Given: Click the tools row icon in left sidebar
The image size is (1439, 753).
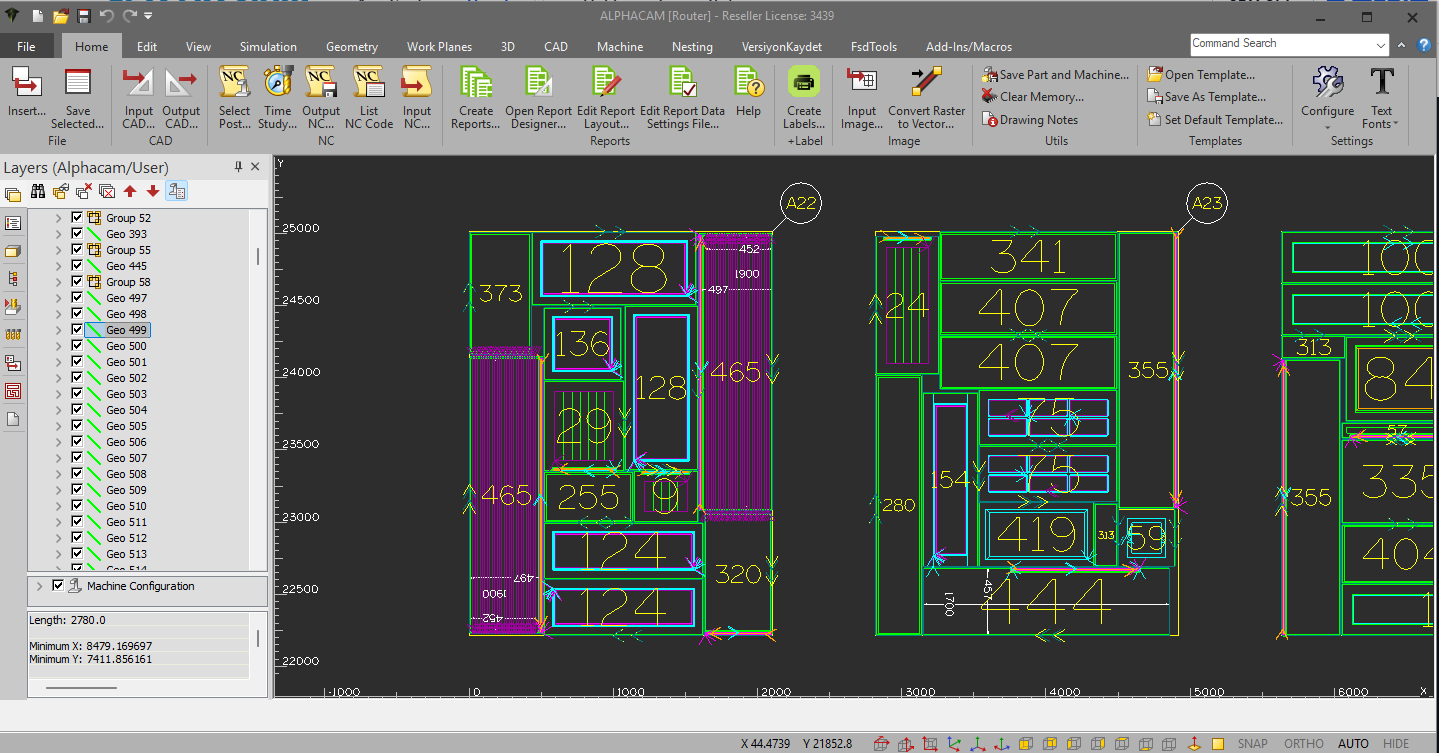Looking at the screenshot, I should click(x=13, y=334).
